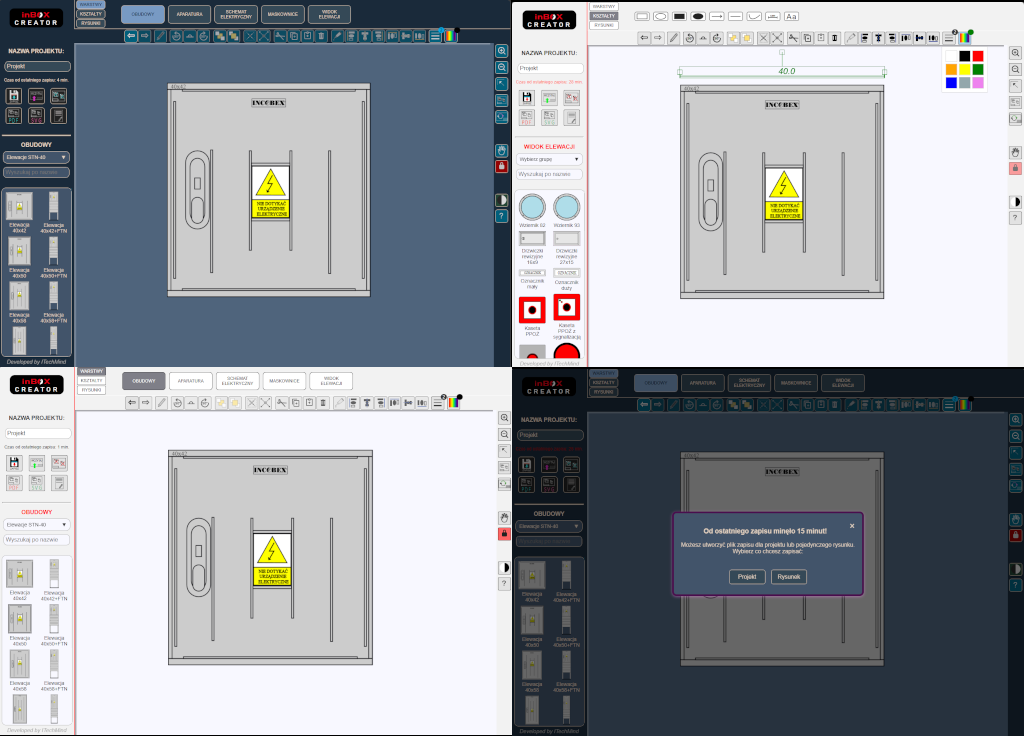Zoom in with magnifier in undimmed dark window

click(502, 51)
